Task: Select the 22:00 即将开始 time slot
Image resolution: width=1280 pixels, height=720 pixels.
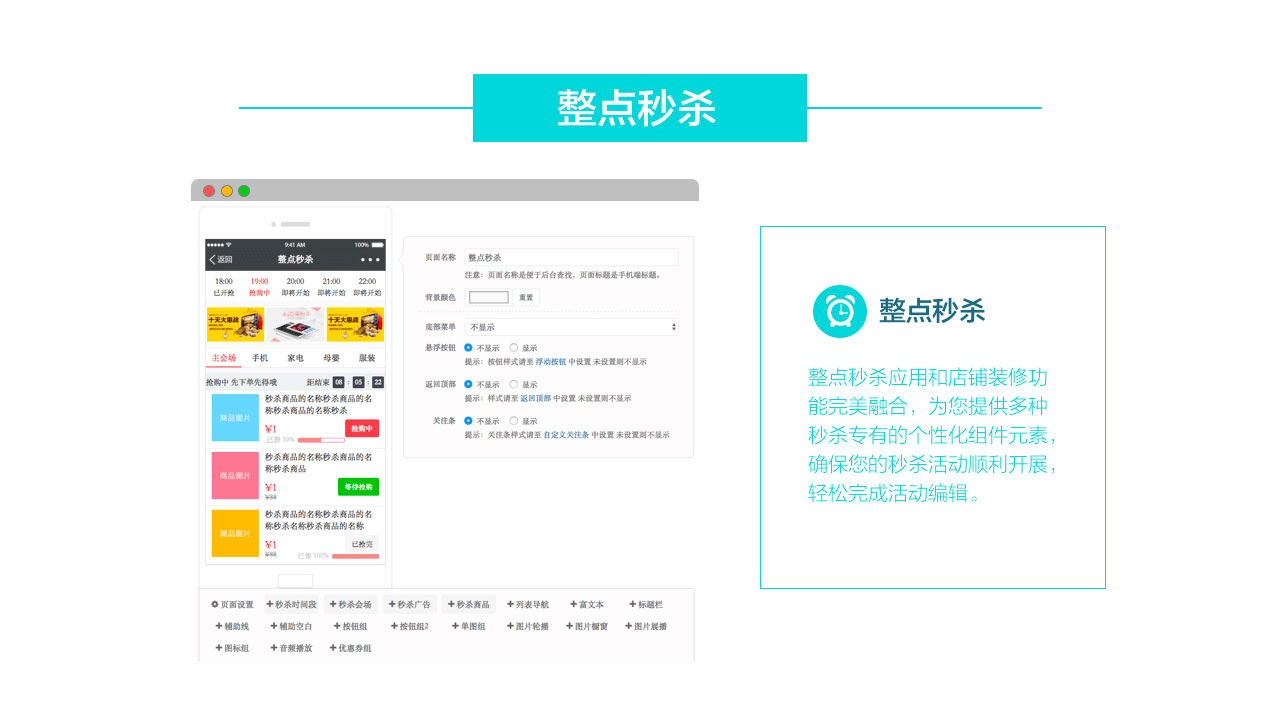Action: click(x=367, y=287)
